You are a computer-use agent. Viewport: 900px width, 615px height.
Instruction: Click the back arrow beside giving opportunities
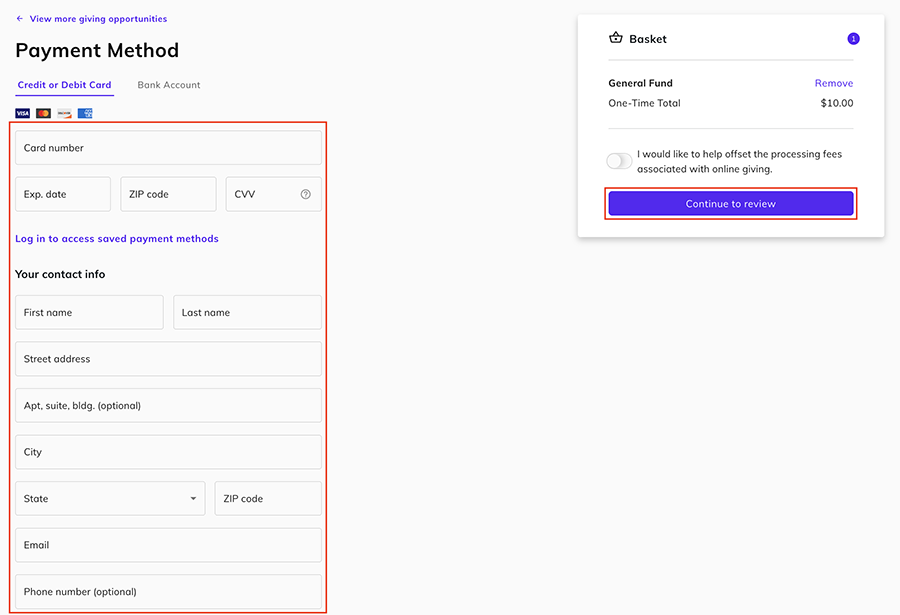click(x=20, y=19)
